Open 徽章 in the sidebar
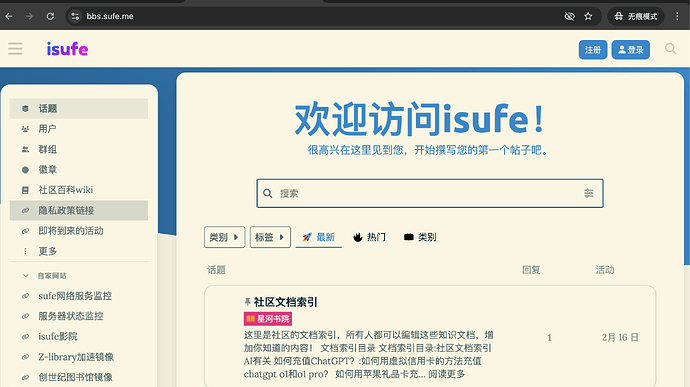The image size is (690, 387). 79,170
